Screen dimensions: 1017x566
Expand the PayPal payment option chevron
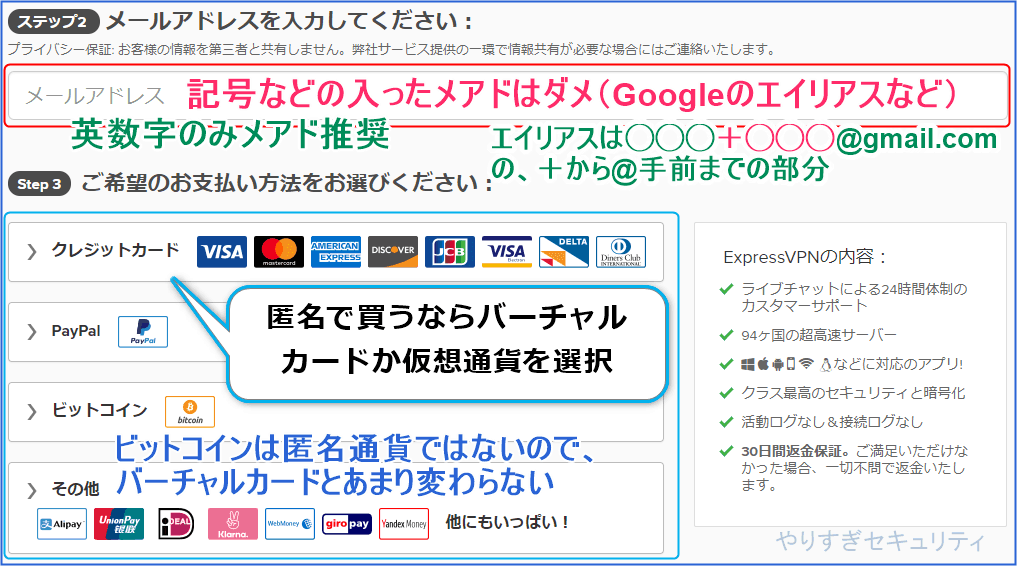pyautogui.click(x=32, y=332)
